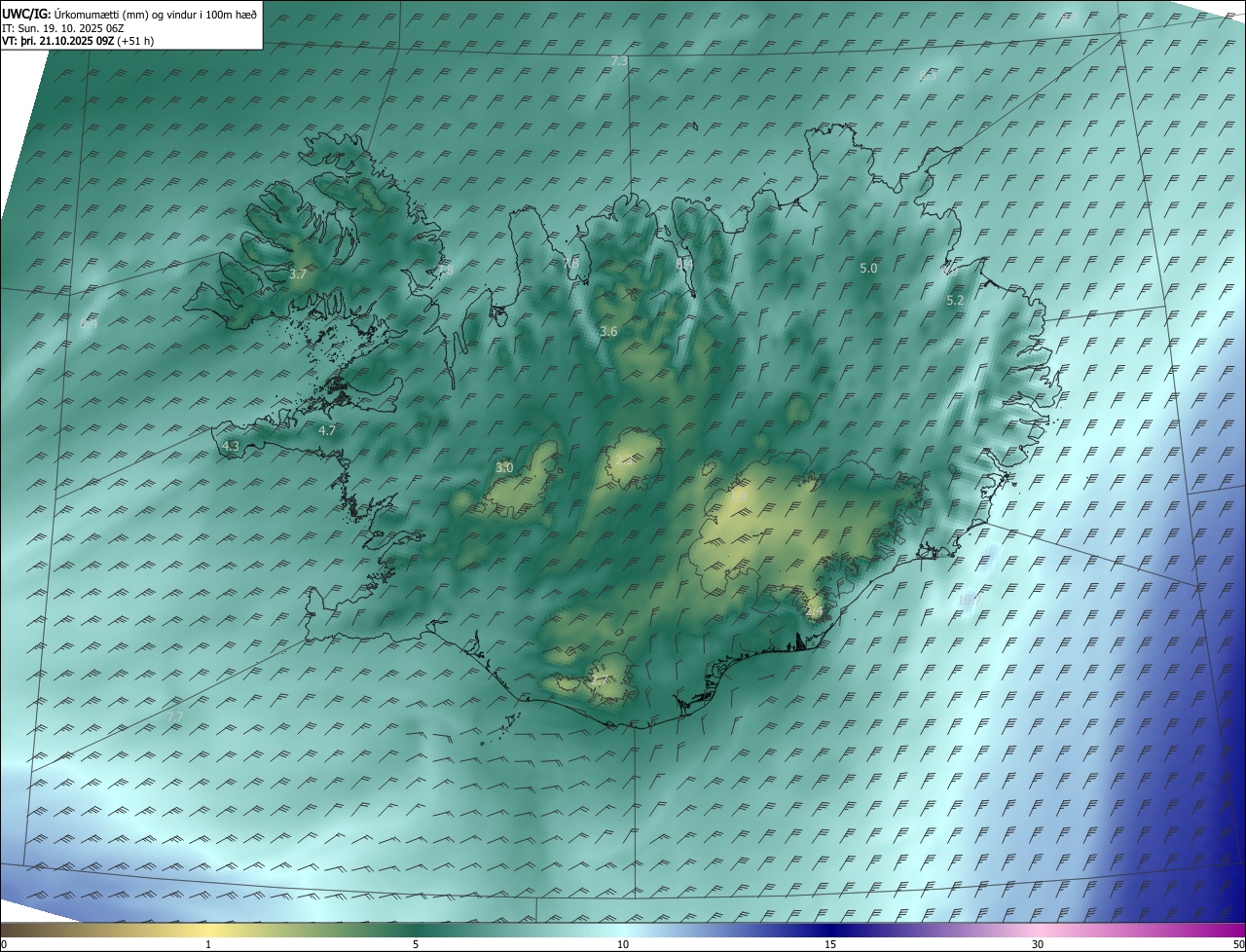Click the 5.2 value near the east coast
Screen dimensions: 1246x952
[x=955, y=301]
